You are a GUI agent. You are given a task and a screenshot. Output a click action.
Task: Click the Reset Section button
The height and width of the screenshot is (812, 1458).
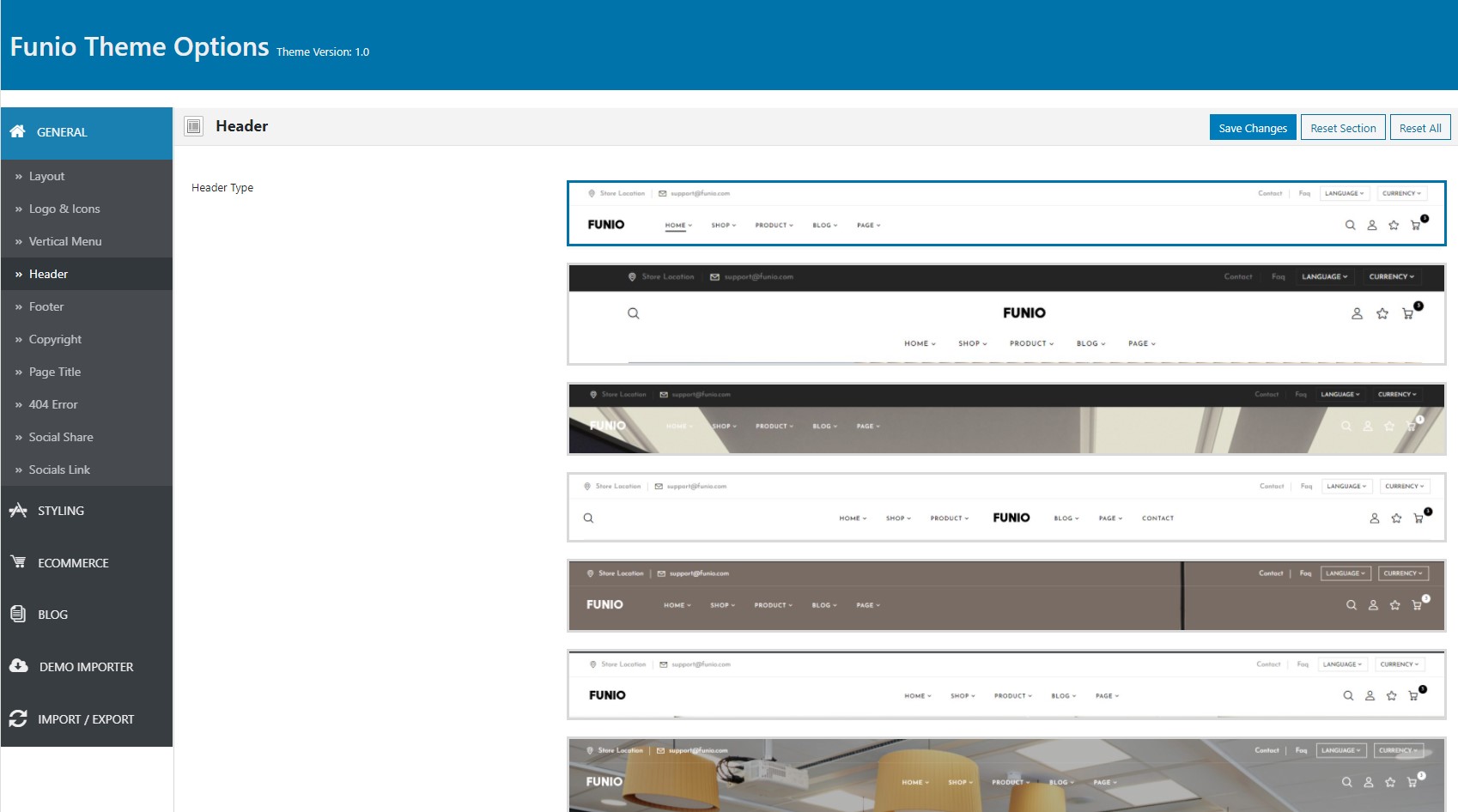1342,128
